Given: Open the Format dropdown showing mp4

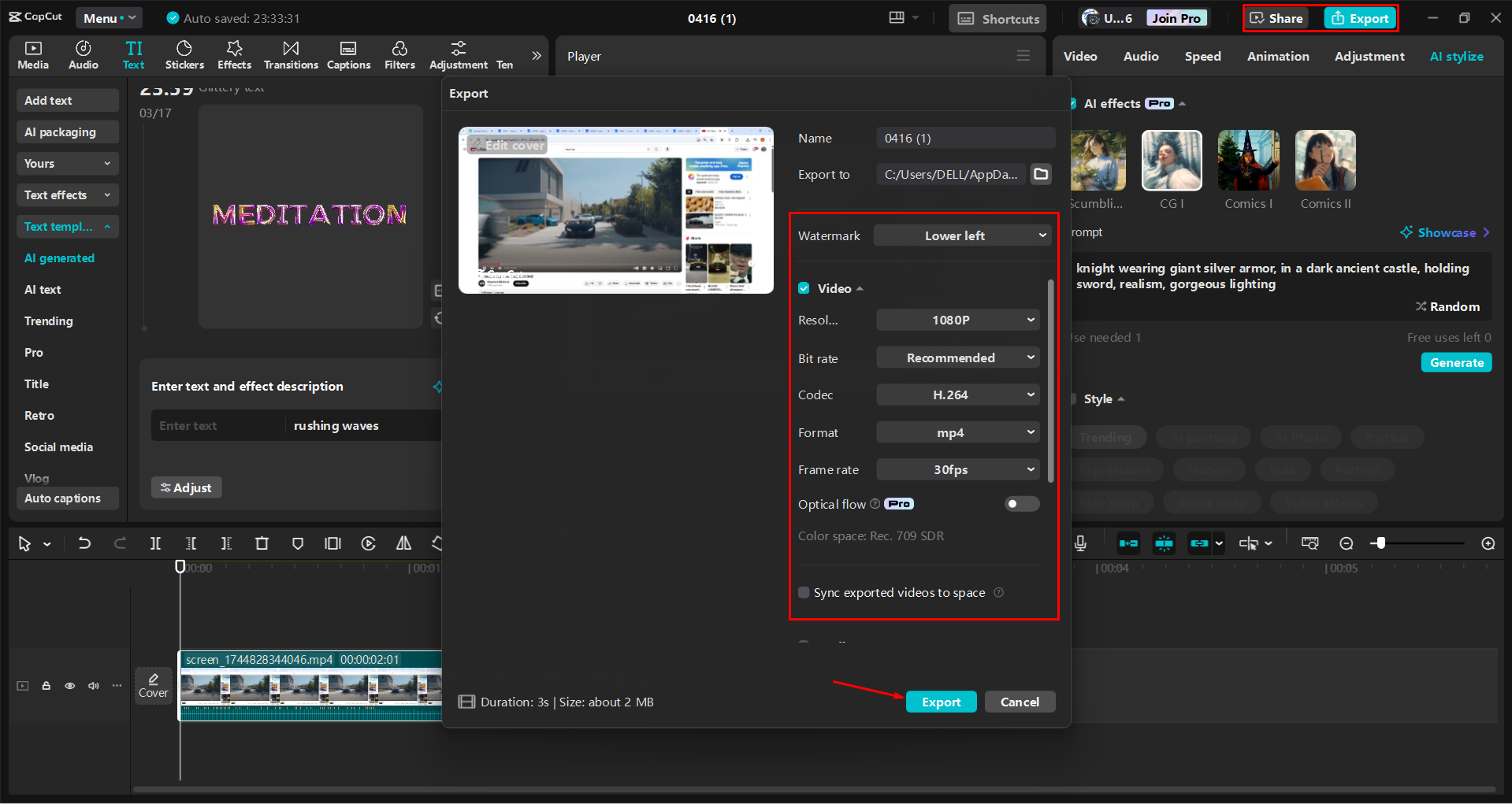Looking at the screenshot, I should coord(958,432).
